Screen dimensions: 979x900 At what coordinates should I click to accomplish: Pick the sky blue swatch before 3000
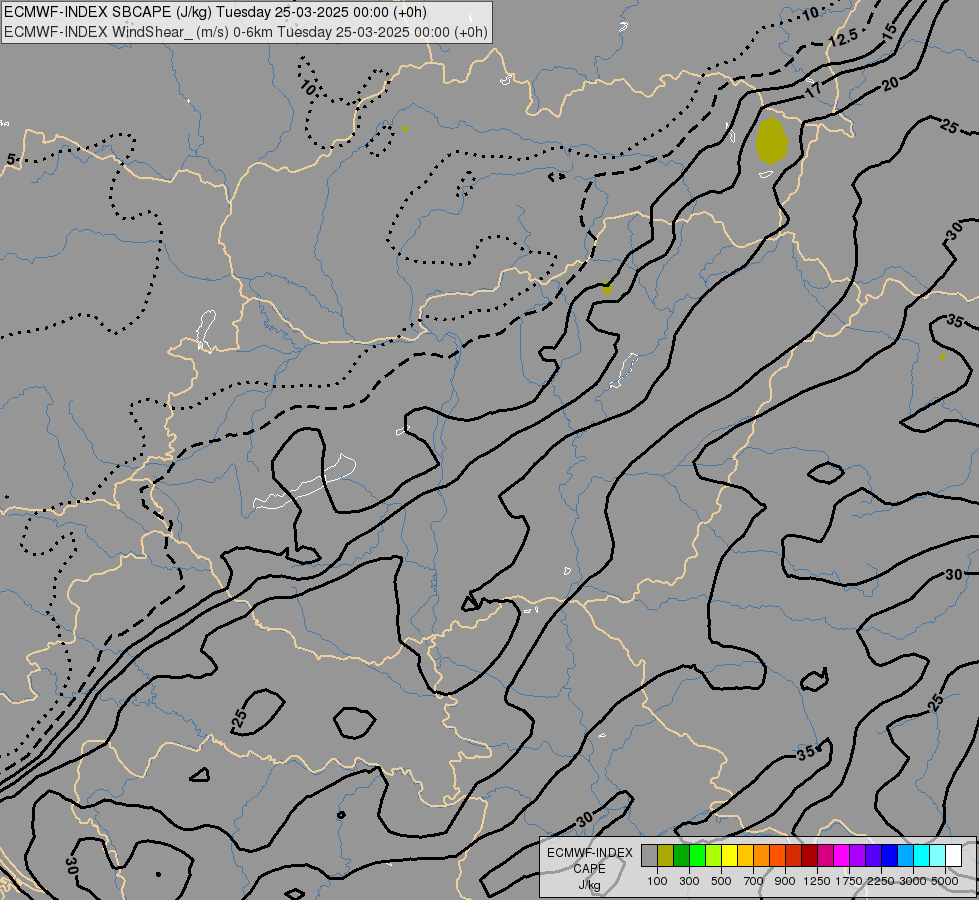point(906,856)
